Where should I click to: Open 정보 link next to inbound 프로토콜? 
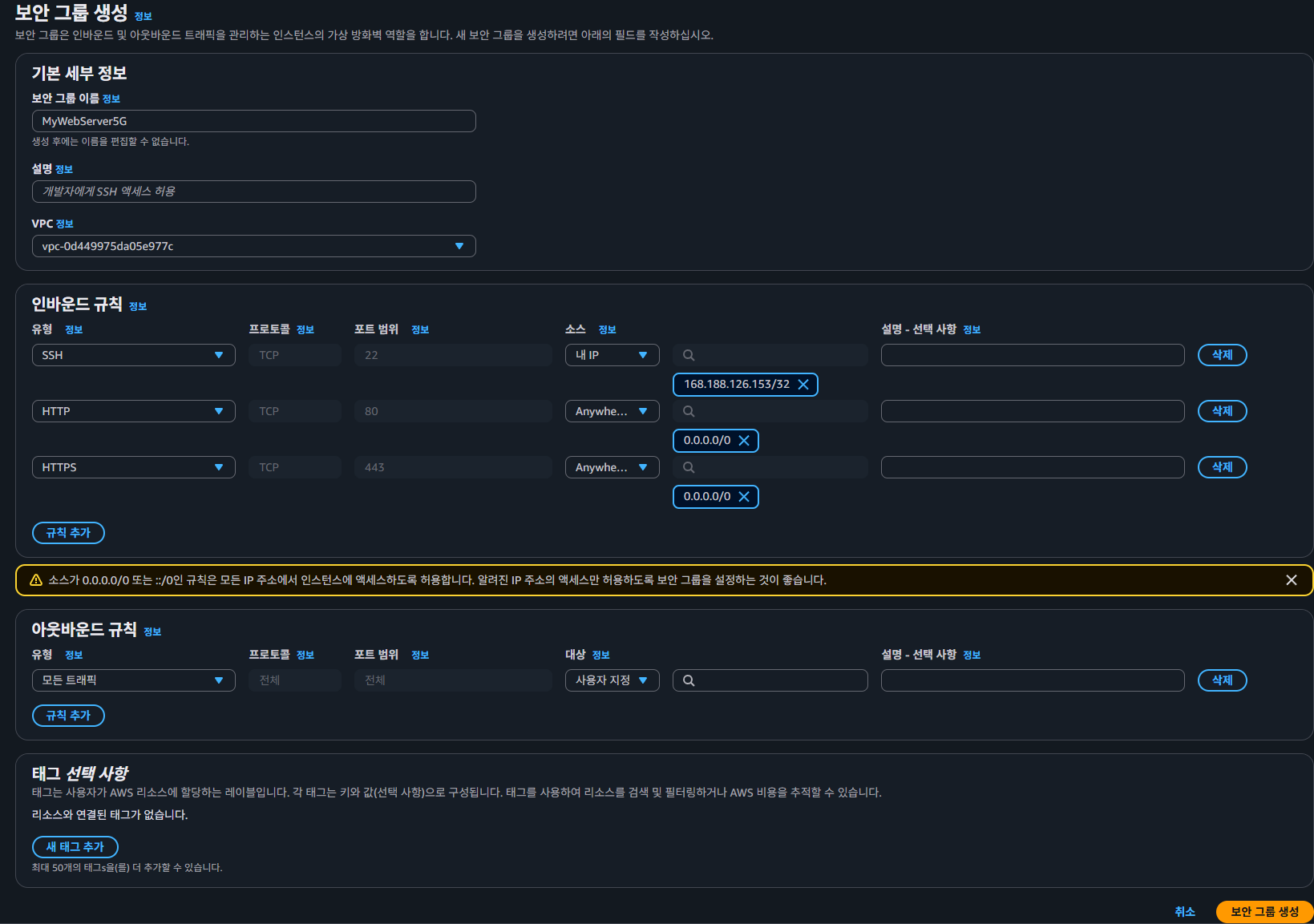(x=305, y=330)
